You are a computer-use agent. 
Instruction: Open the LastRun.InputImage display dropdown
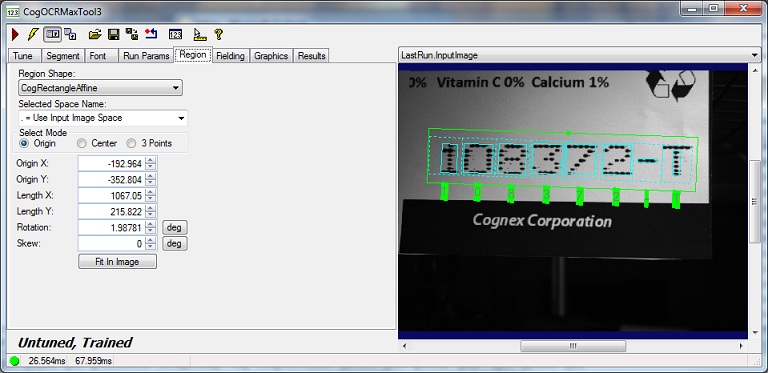pos(579,55)
